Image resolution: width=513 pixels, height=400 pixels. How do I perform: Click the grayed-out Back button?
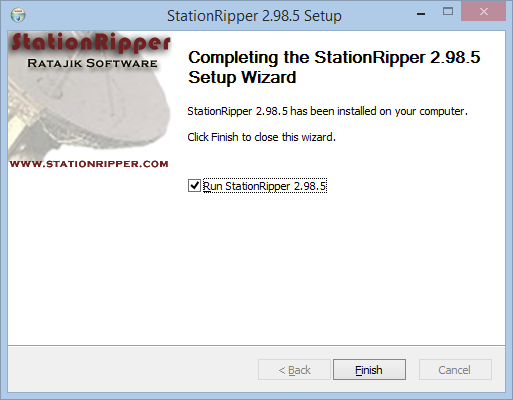(294, 369)
